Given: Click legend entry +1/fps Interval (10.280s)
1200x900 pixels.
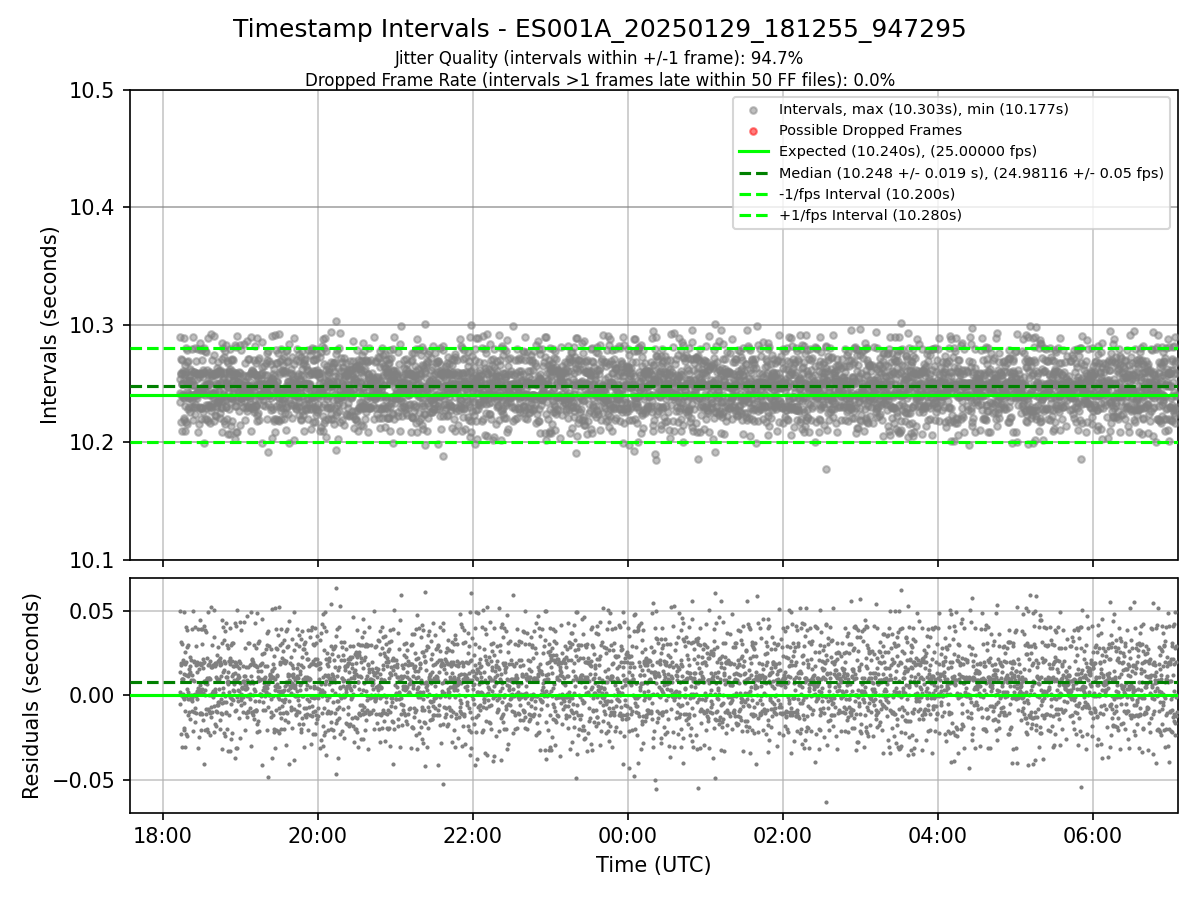Looking at the screenshot, I should tap(868, 215).
